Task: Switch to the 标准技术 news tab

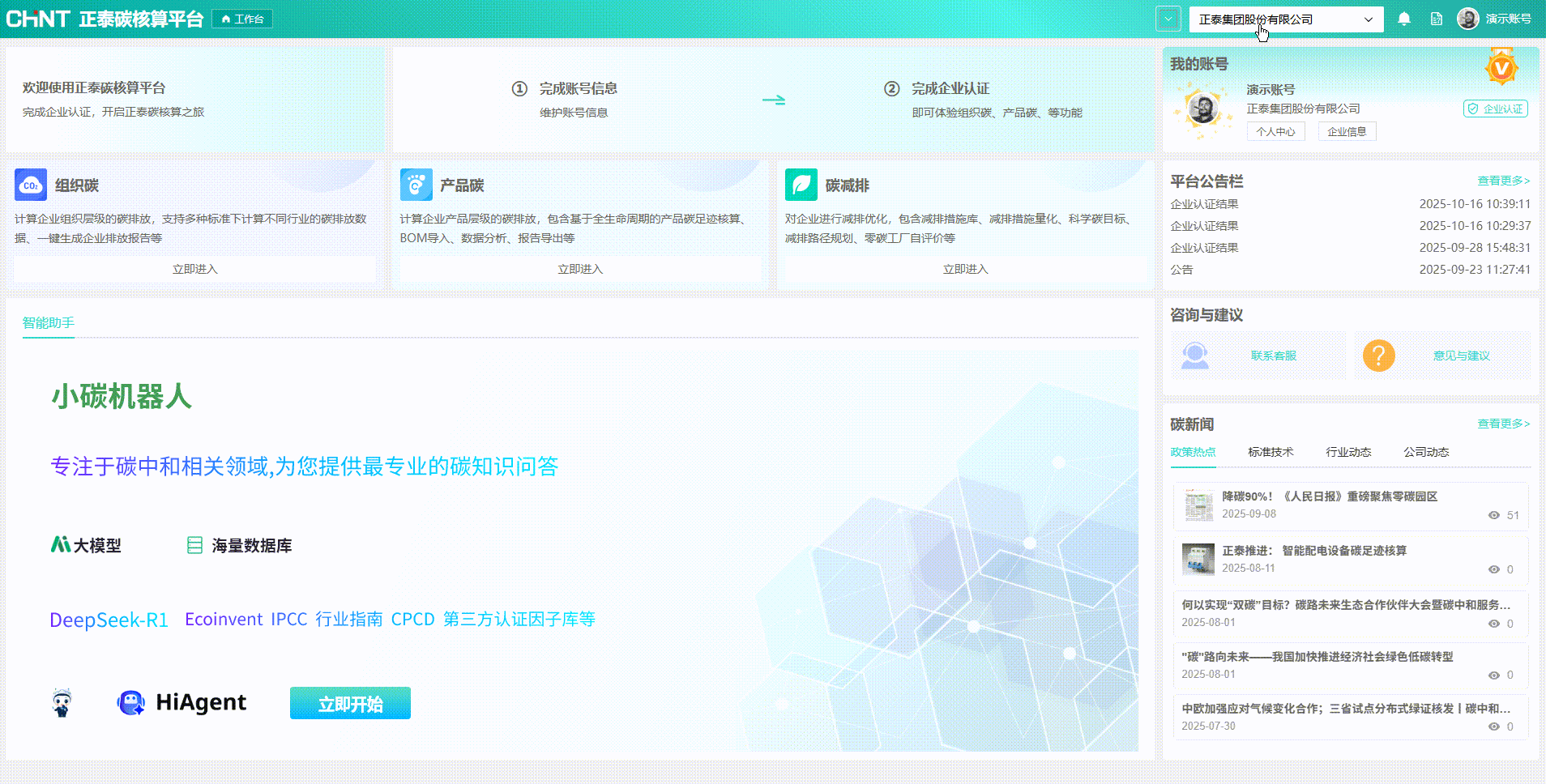Action: (x=1271, y=452)
